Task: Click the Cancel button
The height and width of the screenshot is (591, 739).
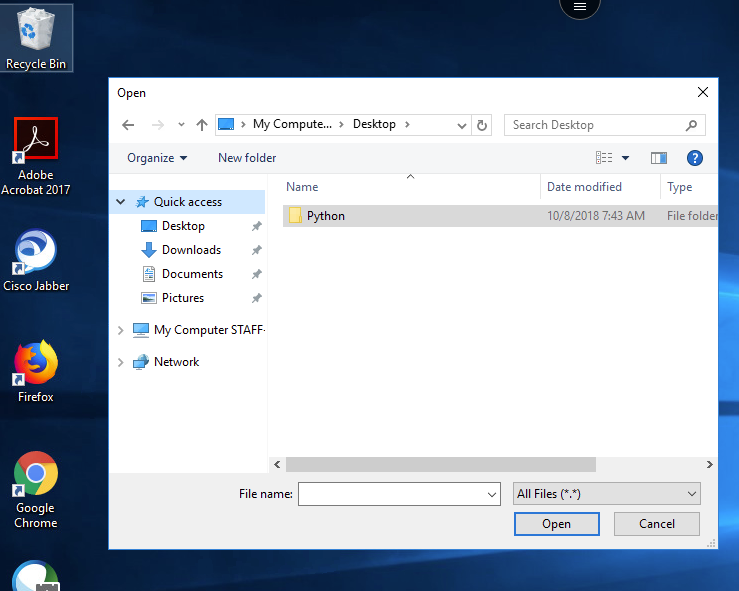Action: (657, 524)
